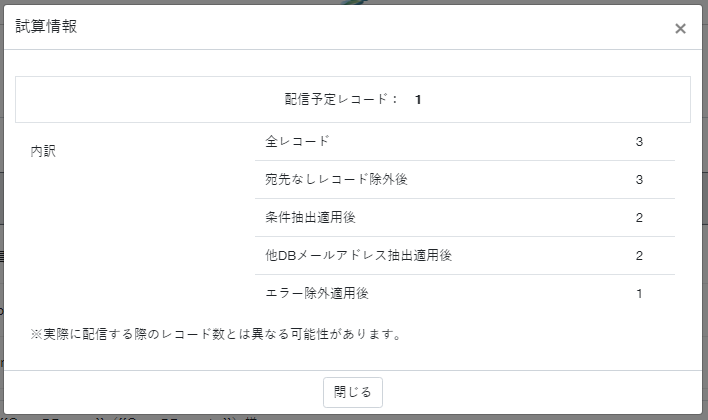Click the 他DBメールアドレス抽出適用後 count value 2
The width and height of the screenshot is (708, 420).
639,255
